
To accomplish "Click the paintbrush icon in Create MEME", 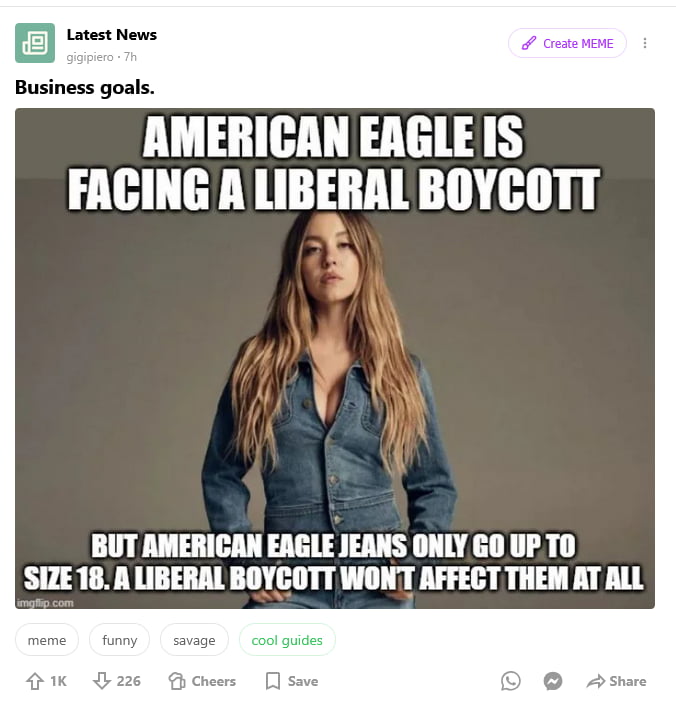I will (x=529, y=43).
